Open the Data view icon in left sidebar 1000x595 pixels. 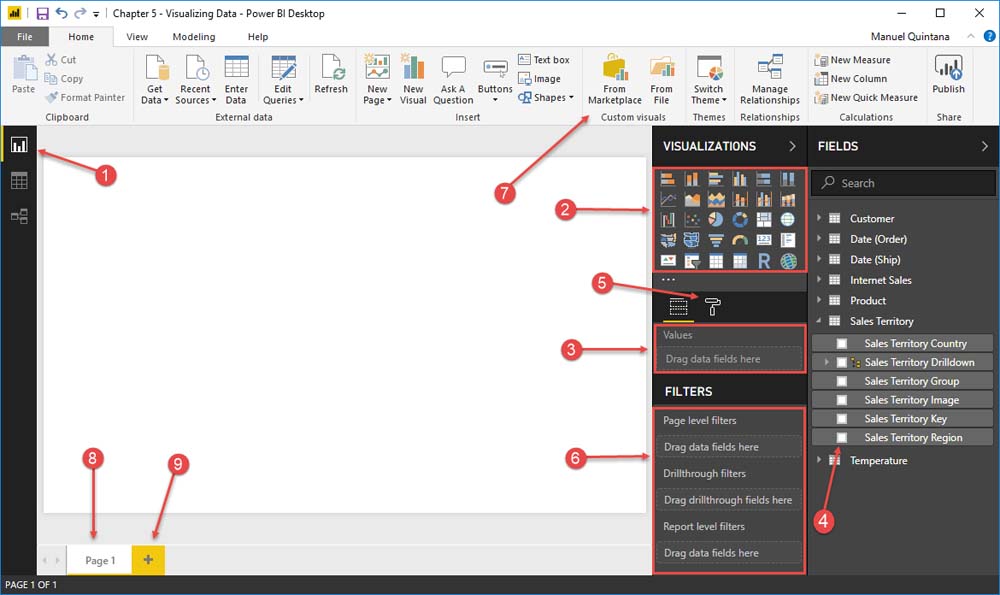pos(19,181)
